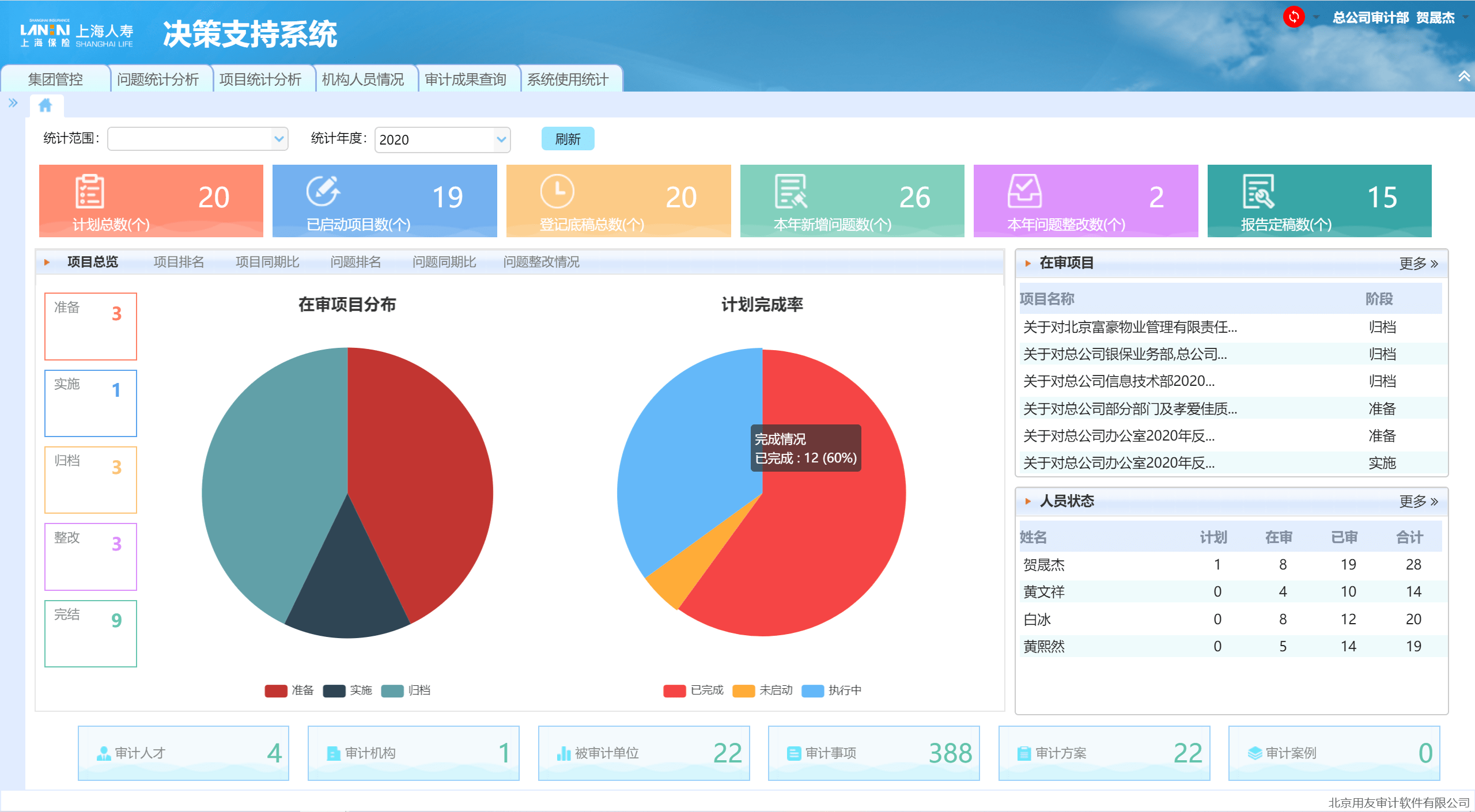Click the 登记底稿总数 clock icon

point(557,191)
